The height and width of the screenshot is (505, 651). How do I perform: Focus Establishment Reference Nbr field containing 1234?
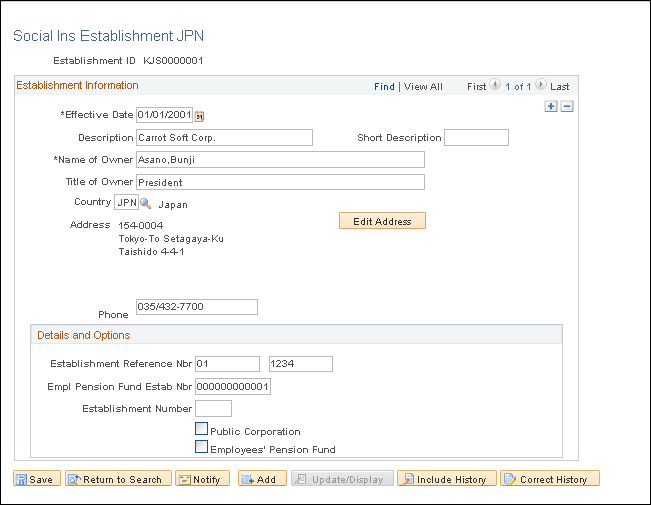[x=301, y=364]
